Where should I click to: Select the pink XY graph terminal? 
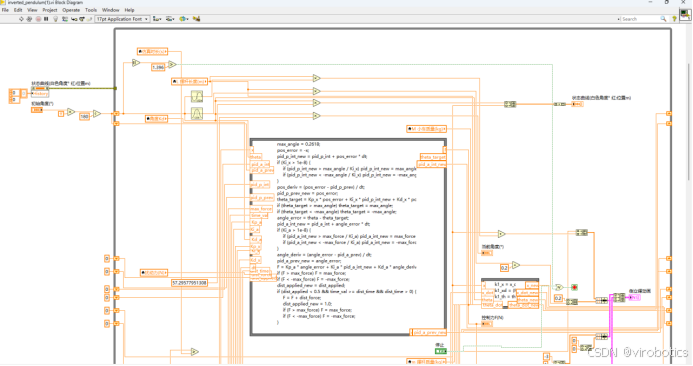point(635,297)
